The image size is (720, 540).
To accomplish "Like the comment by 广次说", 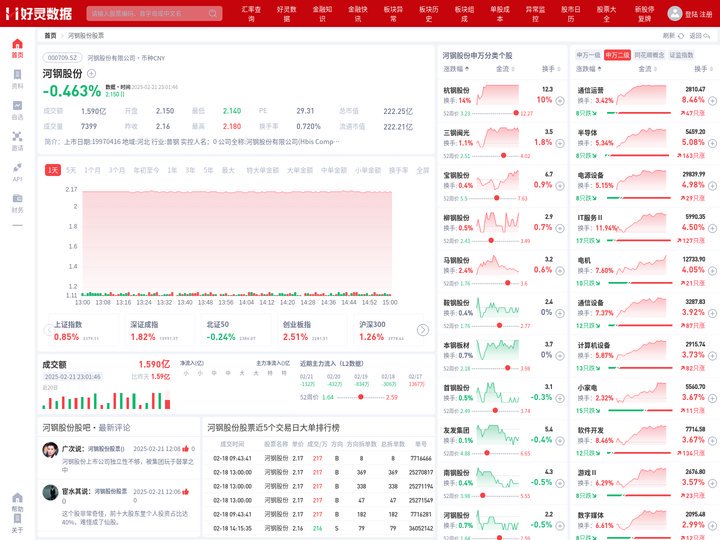I will (x=186, y=449).
